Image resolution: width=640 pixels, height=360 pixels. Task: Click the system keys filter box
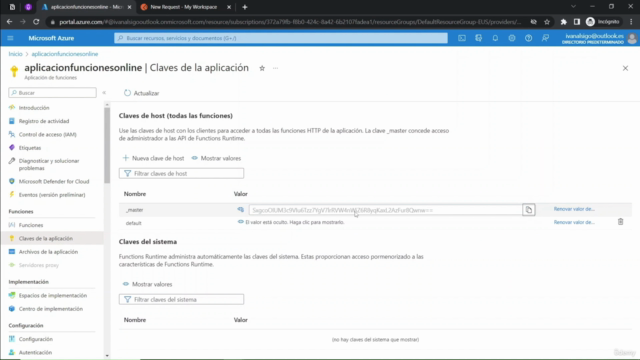tap(182, 300)
